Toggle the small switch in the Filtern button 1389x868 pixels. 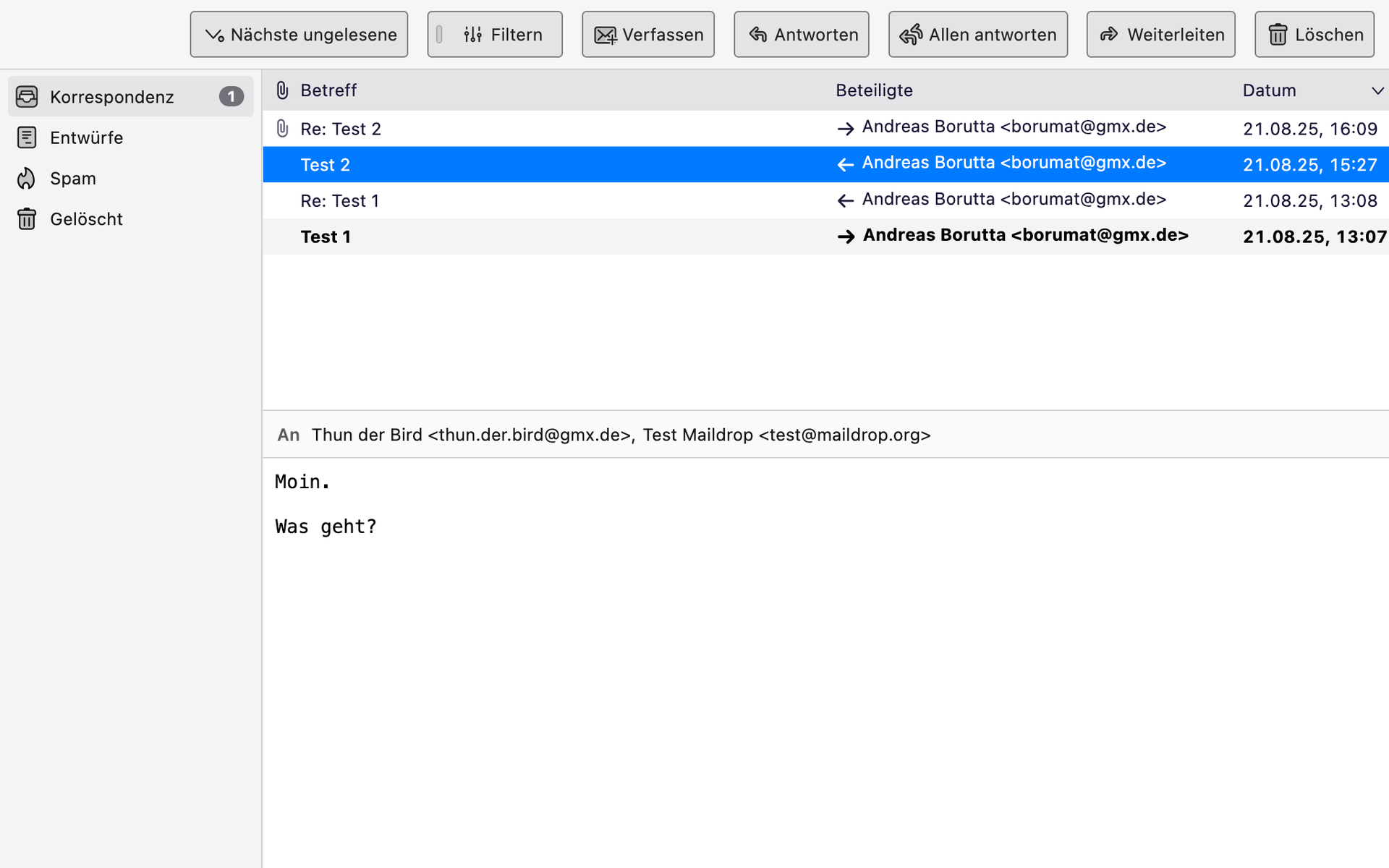coord(439,34)
